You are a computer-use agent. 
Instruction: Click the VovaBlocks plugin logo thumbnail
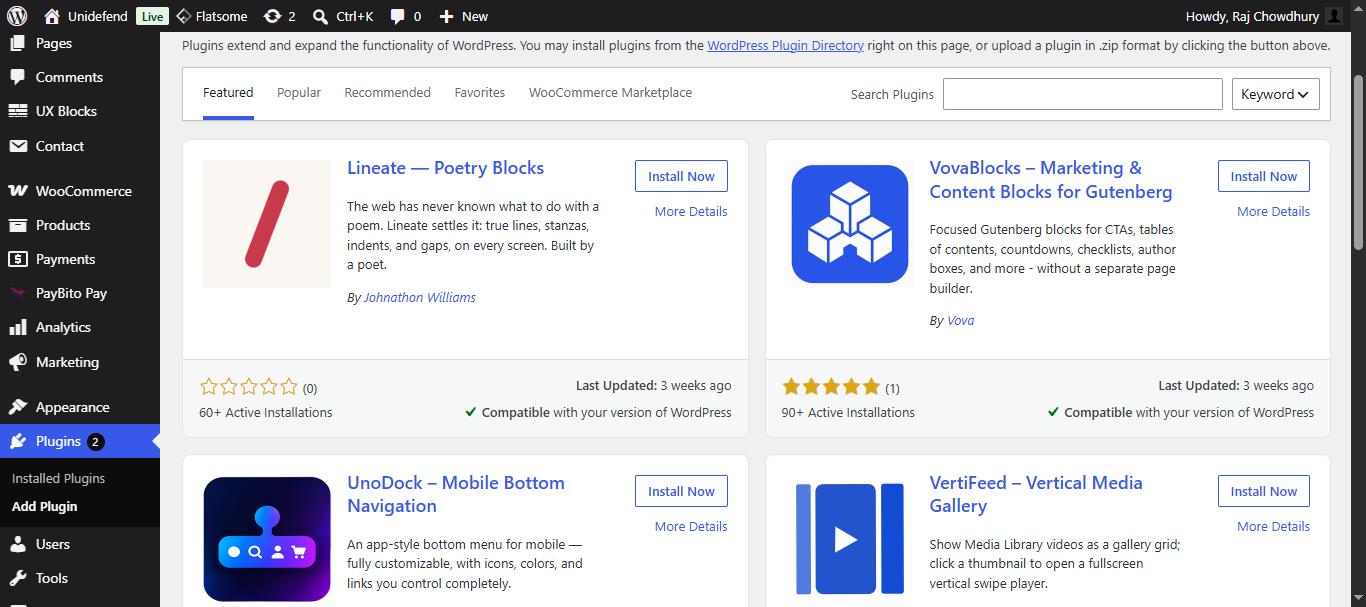click(850, 224)
